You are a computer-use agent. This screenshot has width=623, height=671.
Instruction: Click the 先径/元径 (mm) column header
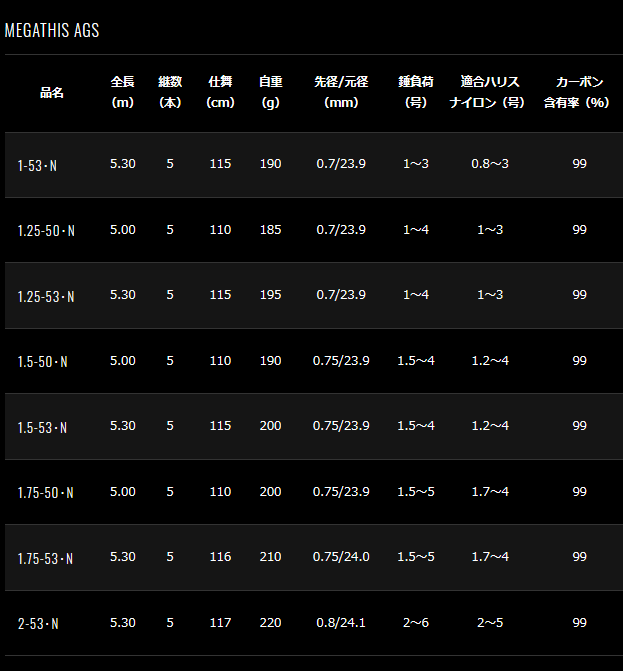tap(341, 92)
